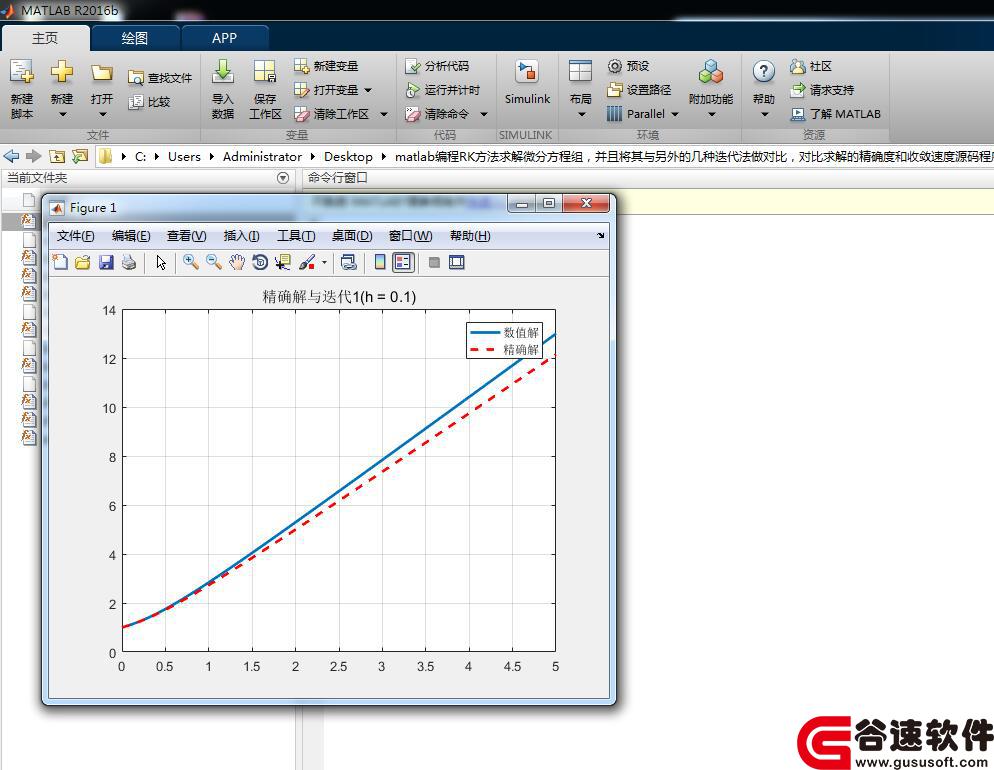This screenshot has width=994, height=770.
Task: Toggle Brush data tool in Figure
Action: point(307,262)
